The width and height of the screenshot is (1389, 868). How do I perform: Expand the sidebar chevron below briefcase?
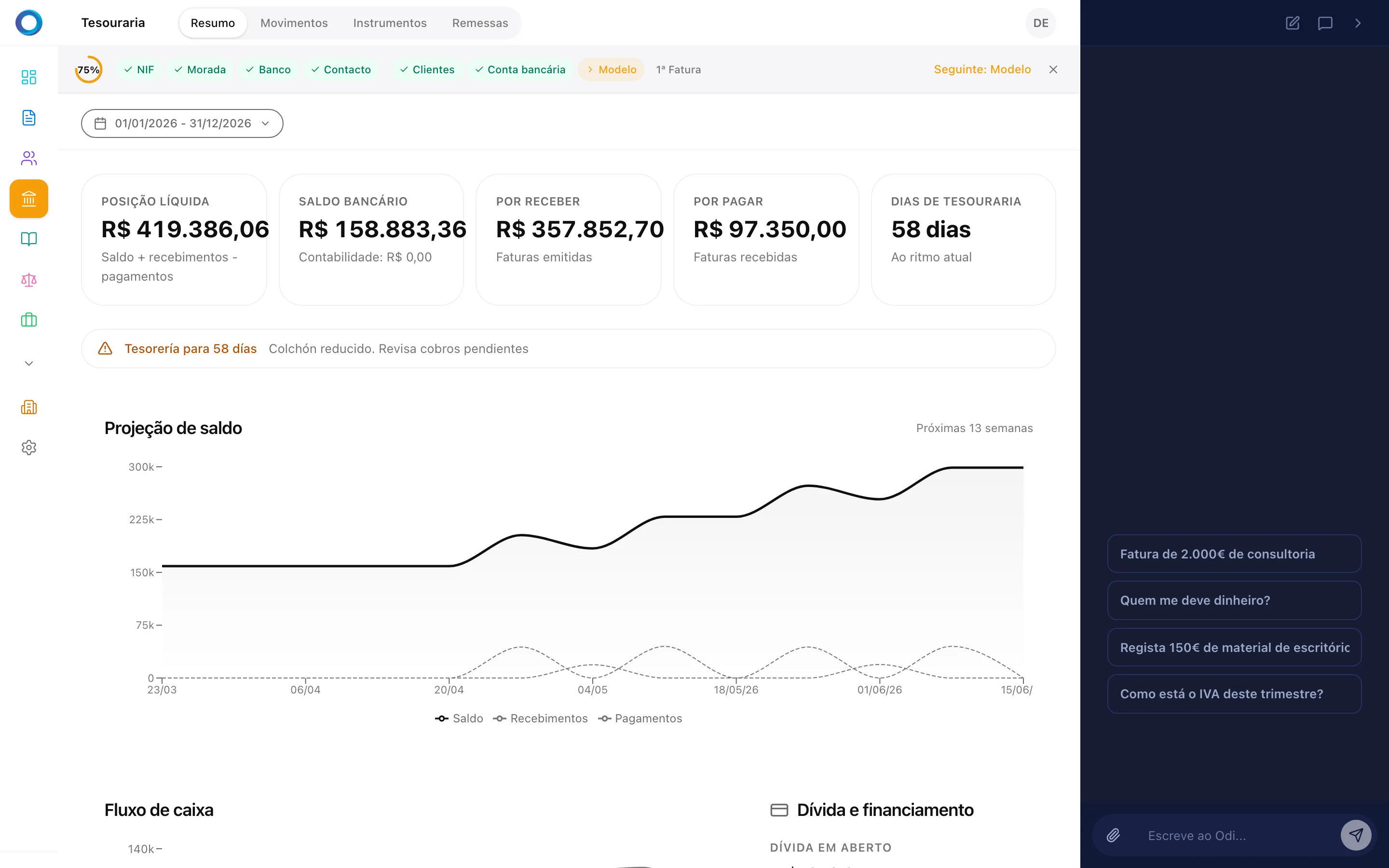[29, 364]
